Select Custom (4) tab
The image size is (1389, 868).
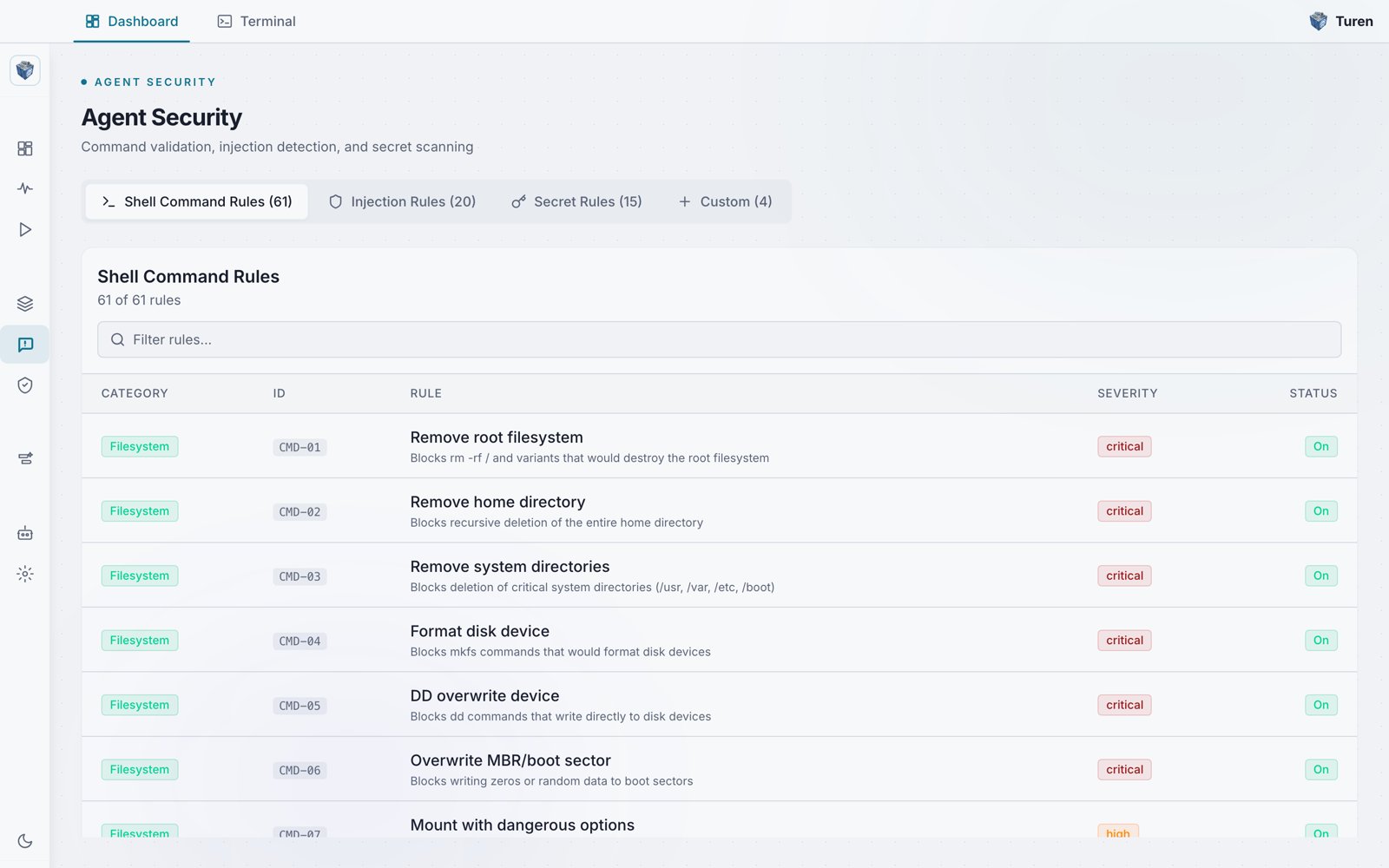click(x=725, y=201)
